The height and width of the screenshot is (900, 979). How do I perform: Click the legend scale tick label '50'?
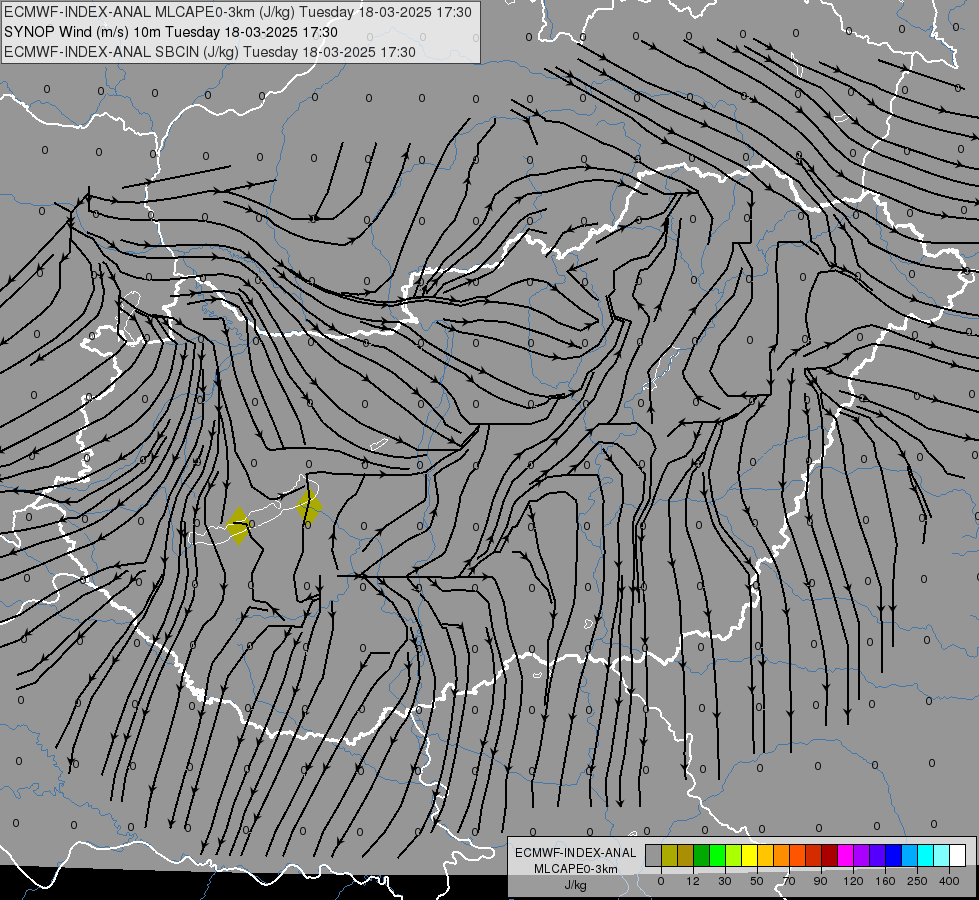click(x=757, y=881)
